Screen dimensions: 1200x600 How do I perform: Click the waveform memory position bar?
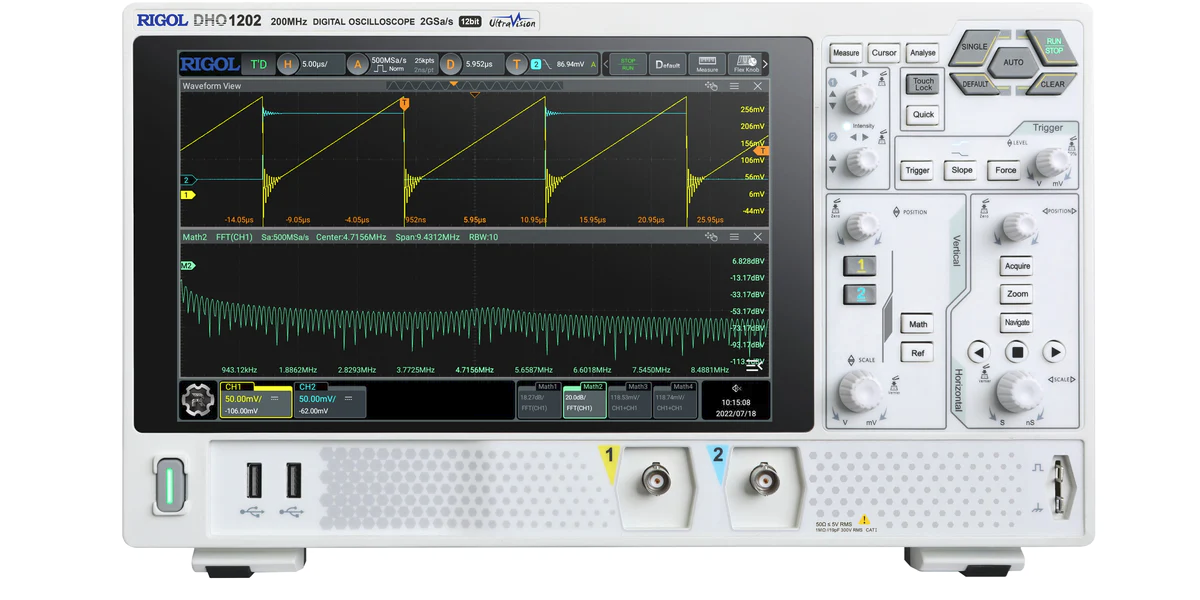[474, 86]
